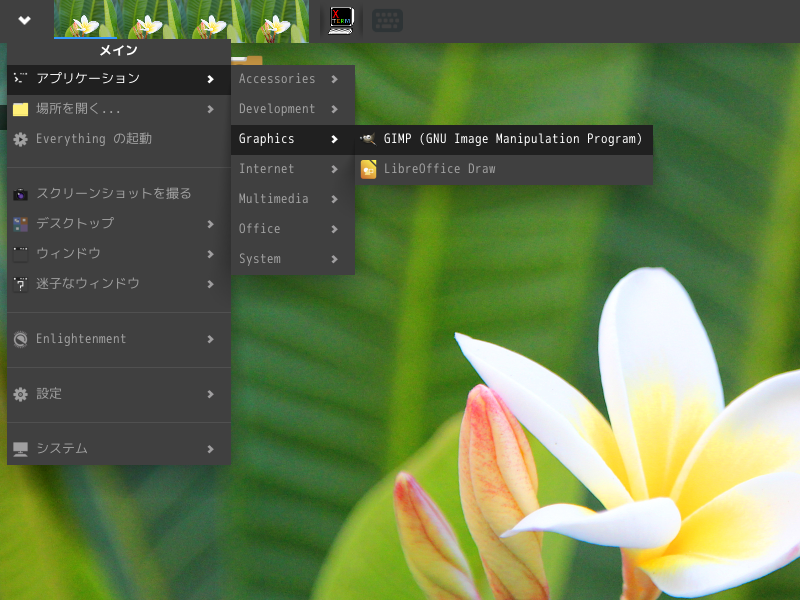This screenshot has width=800, height=600.
Task: Switch to the first desktop pager thumbnail
Action: [x=85, y=19]
